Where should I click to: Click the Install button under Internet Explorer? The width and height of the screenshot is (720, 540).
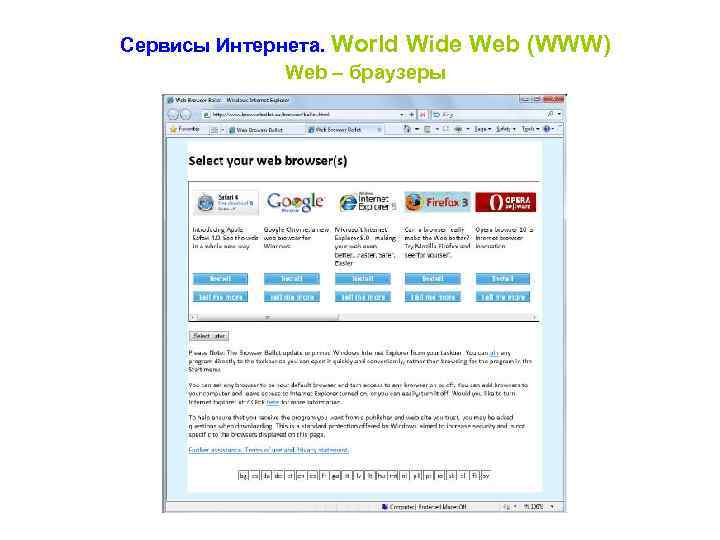[x=363, y=279]
